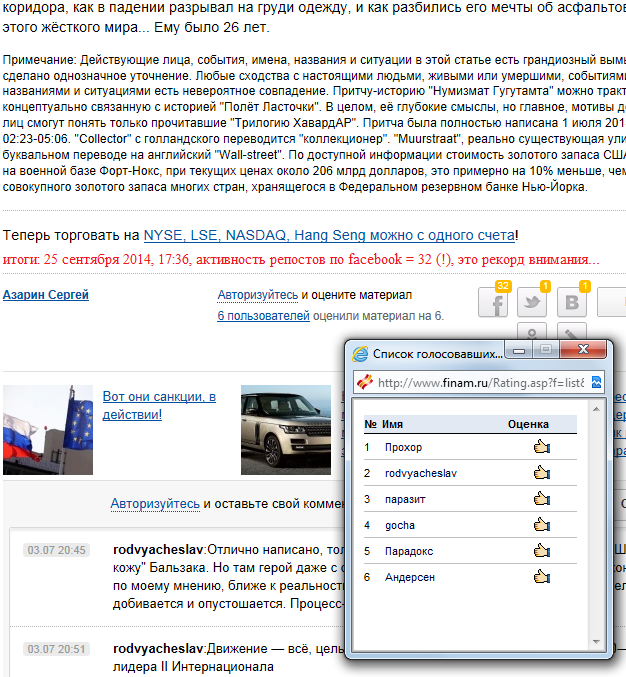Click Авторизуйтесь link to rate the material
626x677 pixels.
click(x=257, y=295)
